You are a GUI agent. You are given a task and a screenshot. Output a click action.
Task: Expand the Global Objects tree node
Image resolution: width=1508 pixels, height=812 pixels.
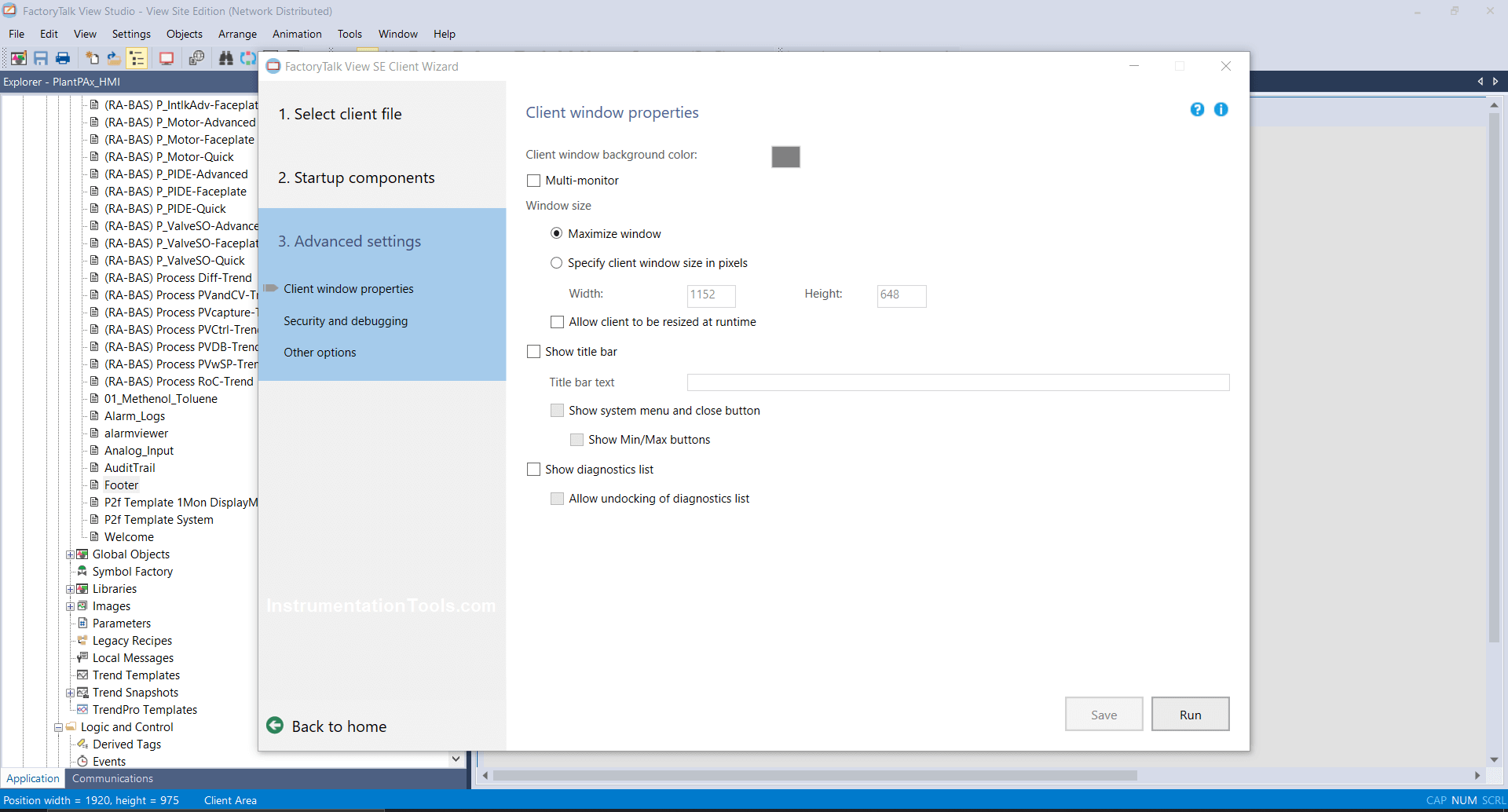[70, 554]
